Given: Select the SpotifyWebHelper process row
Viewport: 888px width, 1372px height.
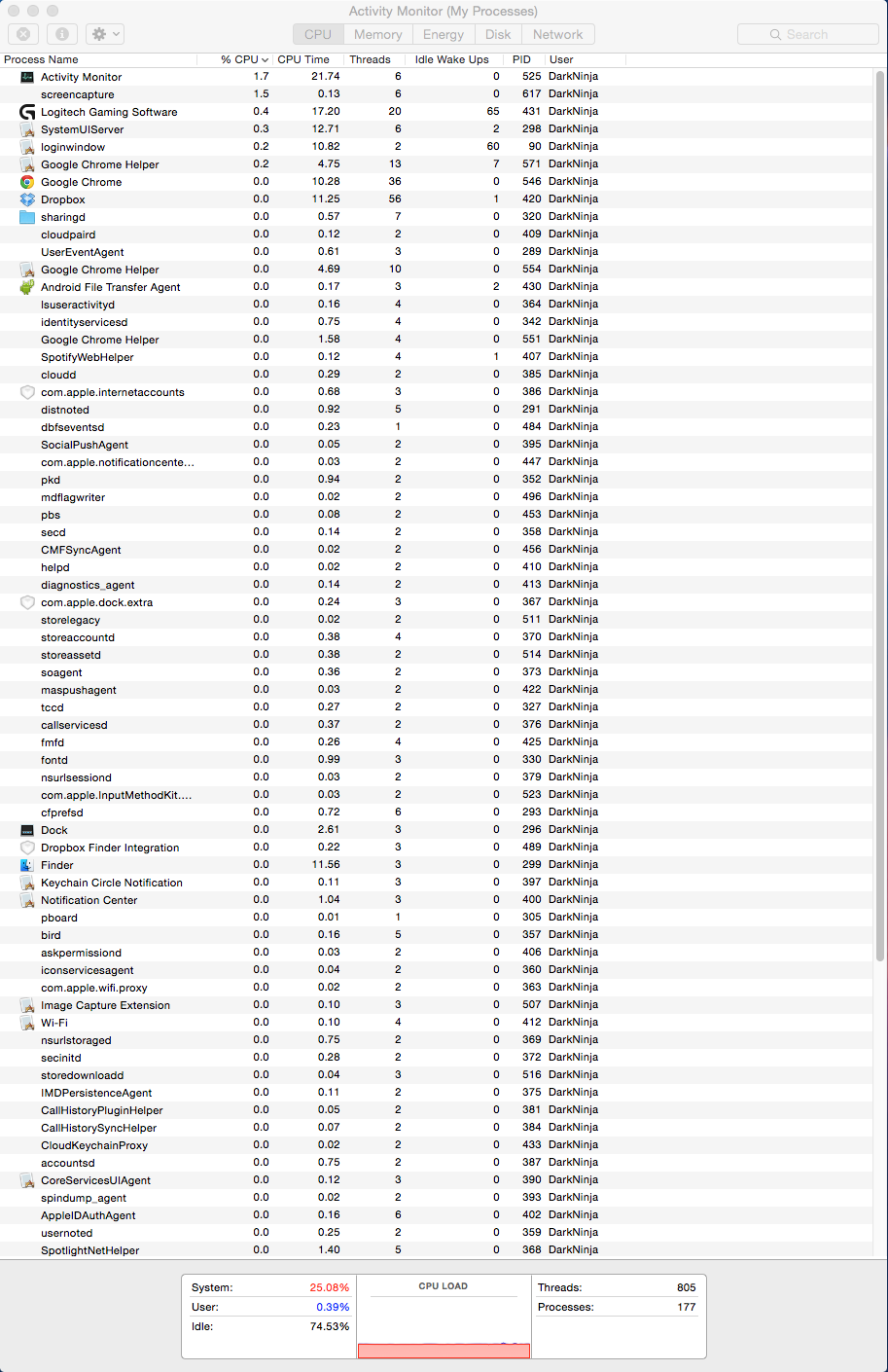Looking at the screenshot, I should [438, 357].
